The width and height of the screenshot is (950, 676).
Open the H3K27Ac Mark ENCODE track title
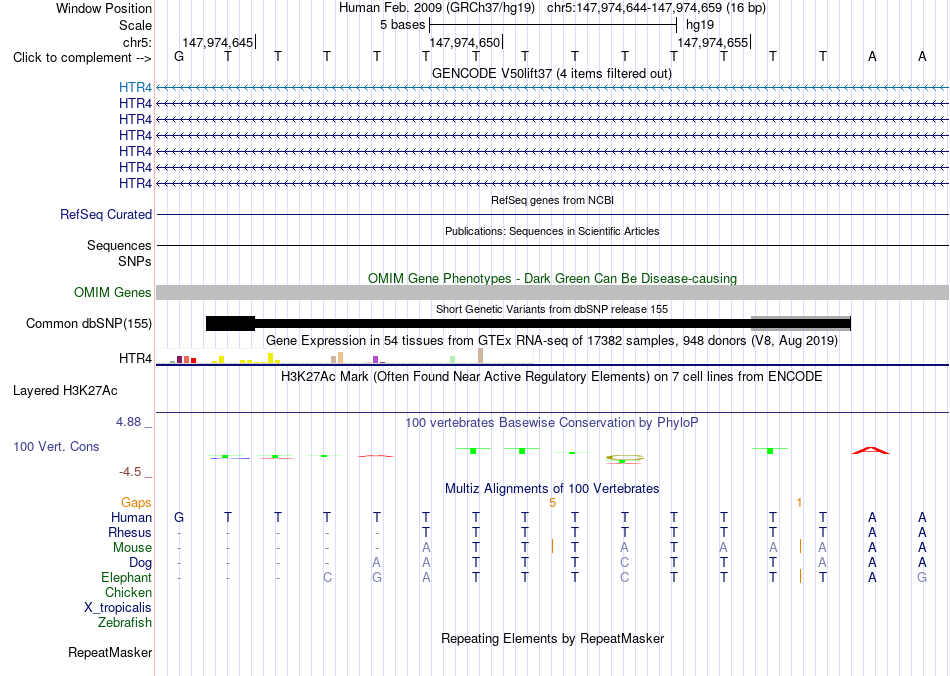(x=552, y=377)
